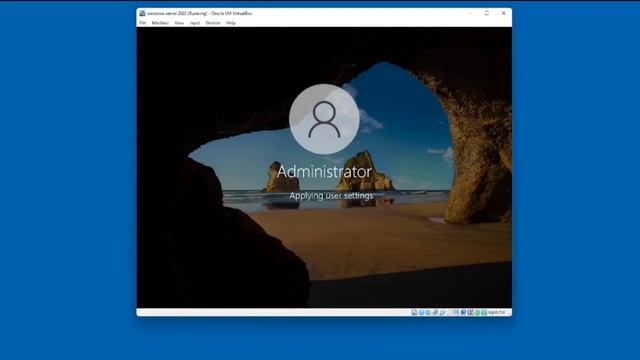Open the Machine menu
Image resolution: width=640 pixels, height=360 pixels.
[160, 23]
